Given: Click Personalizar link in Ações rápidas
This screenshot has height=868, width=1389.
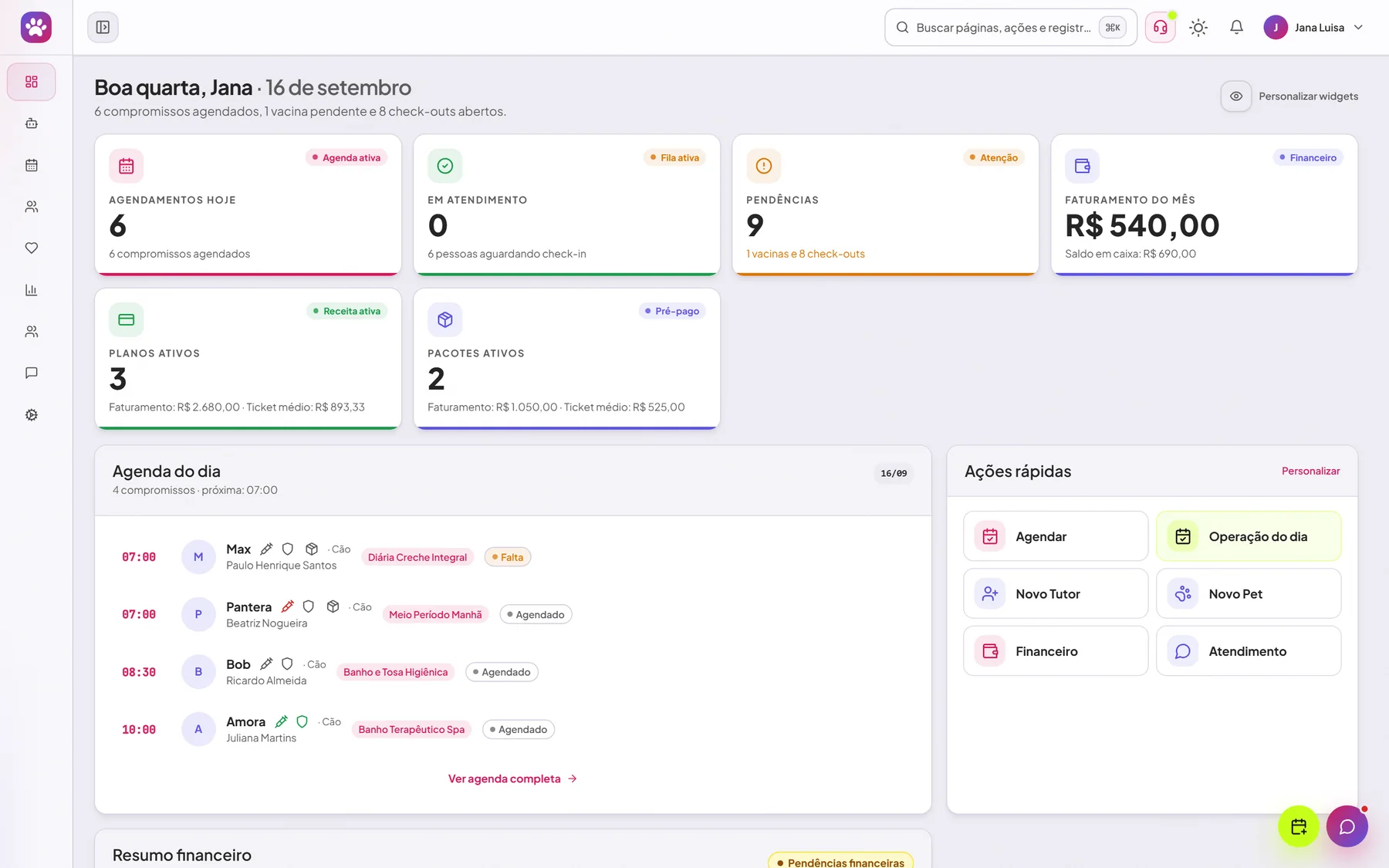Looking at the screenshot, I should coord(1310,471).
